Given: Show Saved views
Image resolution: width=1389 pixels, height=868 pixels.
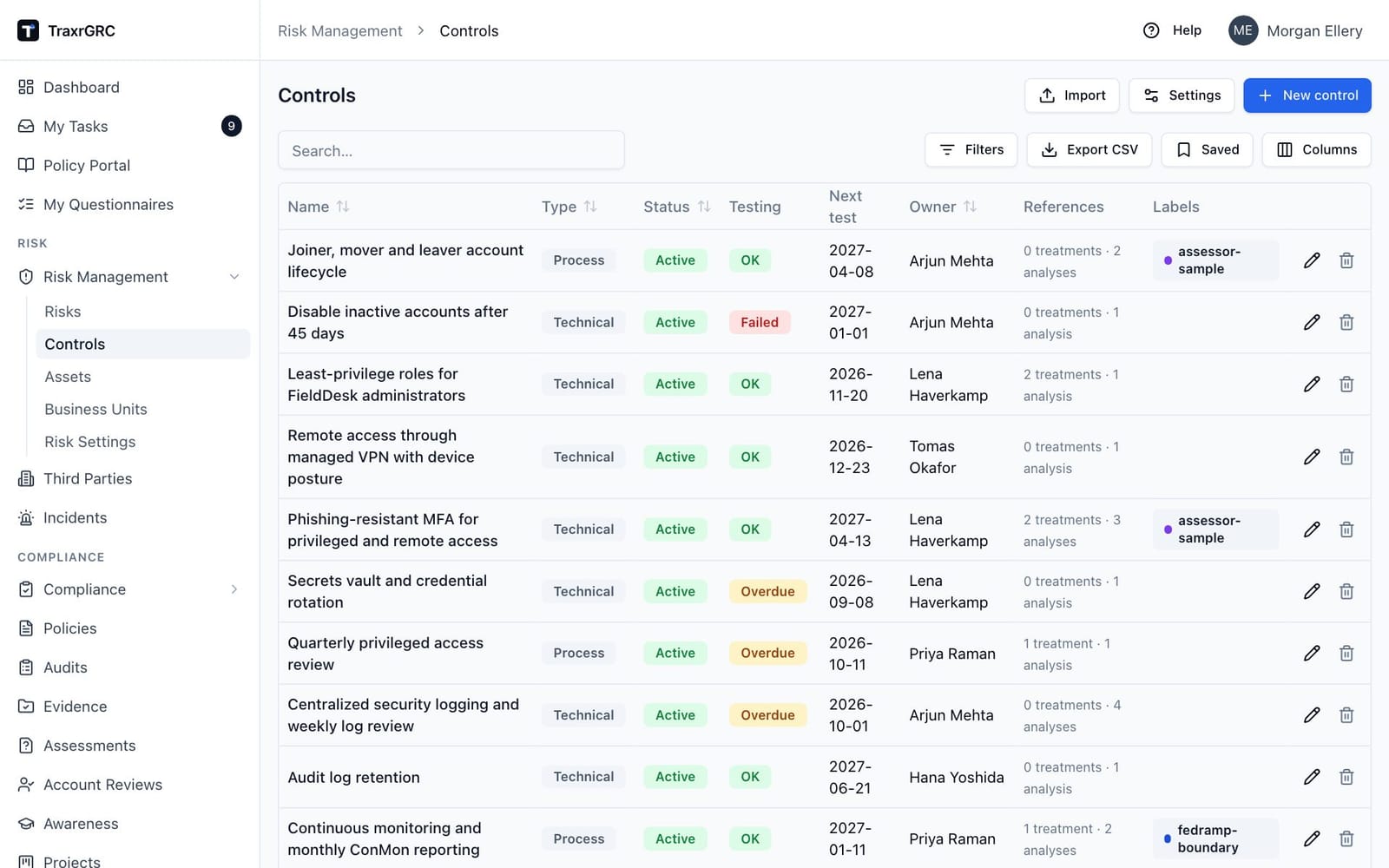Looking at the screenshot, I should click(x=1207, y=149).
